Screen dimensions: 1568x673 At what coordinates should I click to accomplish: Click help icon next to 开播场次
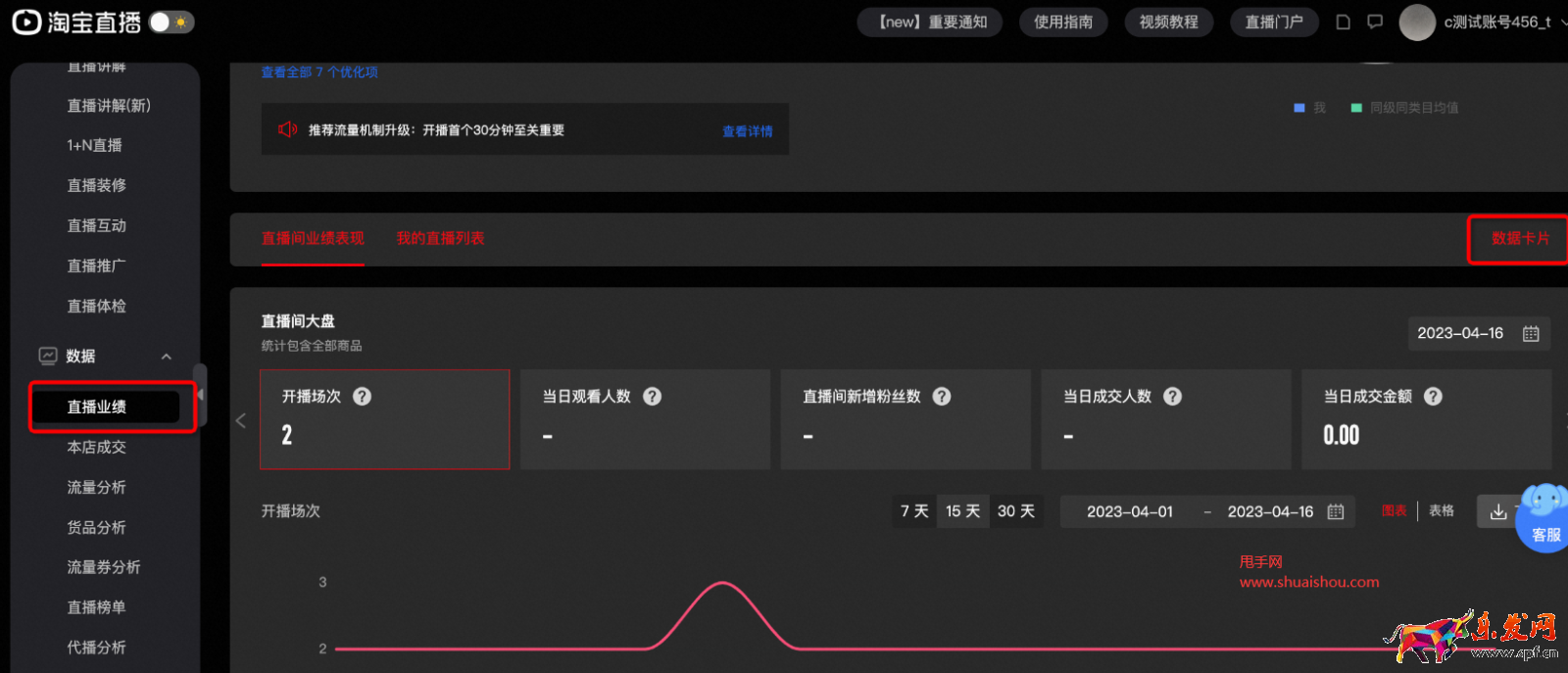[x=362, y=397]
